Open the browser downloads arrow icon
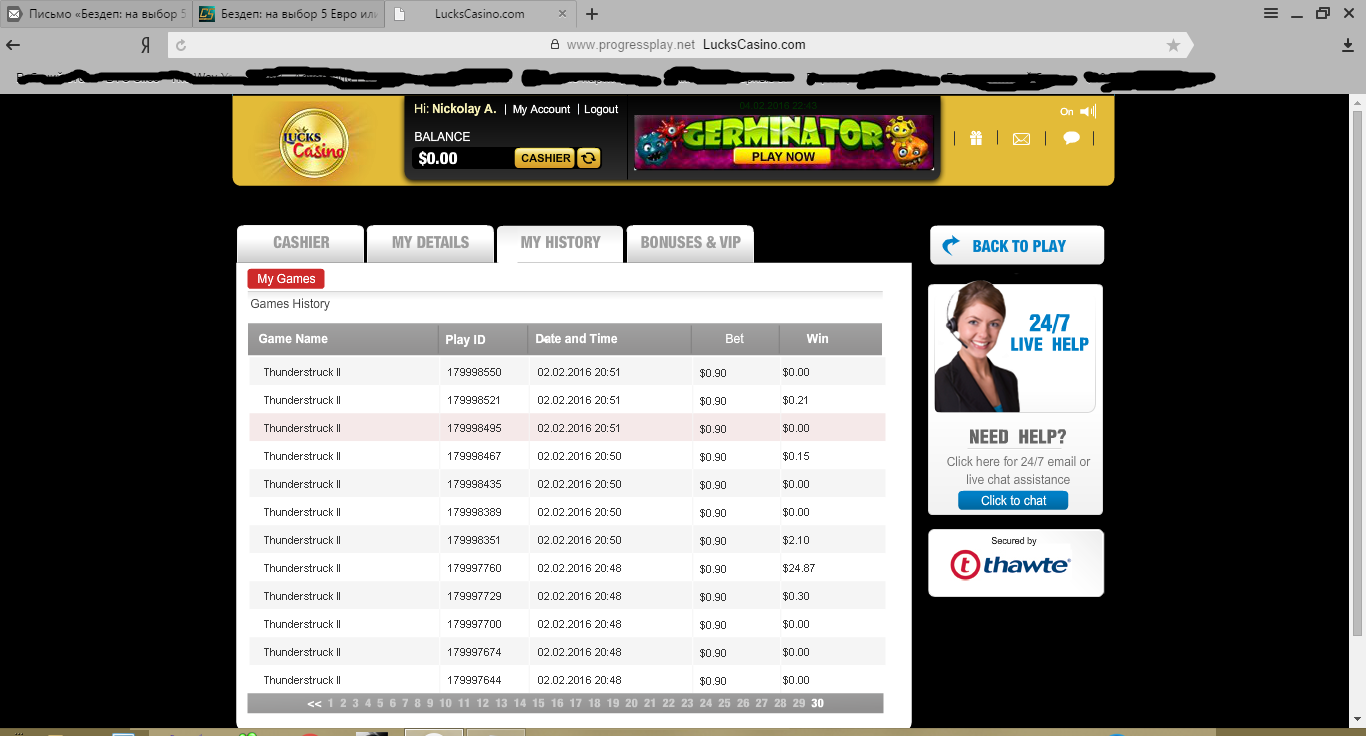This screenshot has height=736, width=1366. tap(1348, 45)
